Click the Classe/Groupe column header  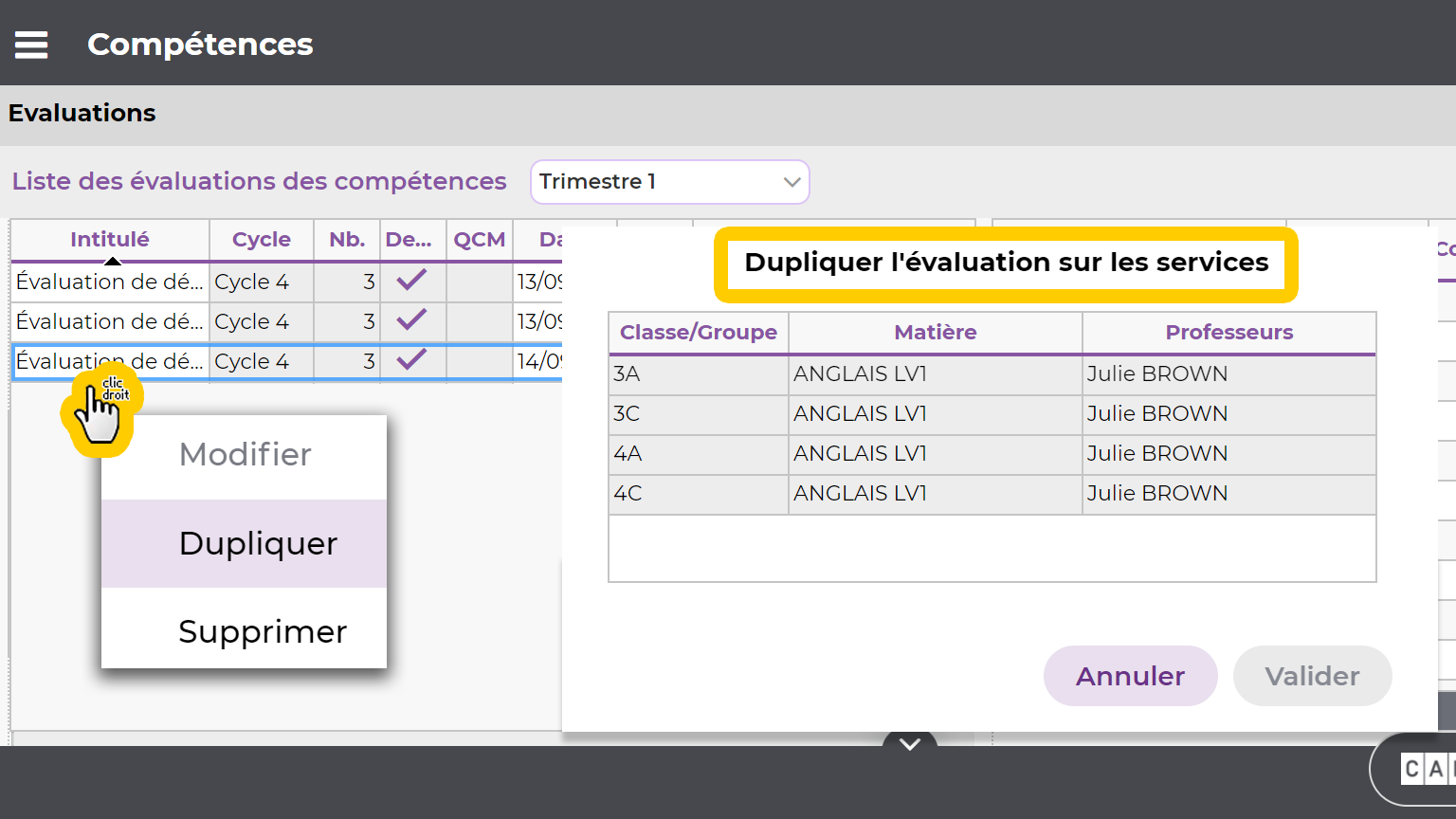[x=699, y=333]
